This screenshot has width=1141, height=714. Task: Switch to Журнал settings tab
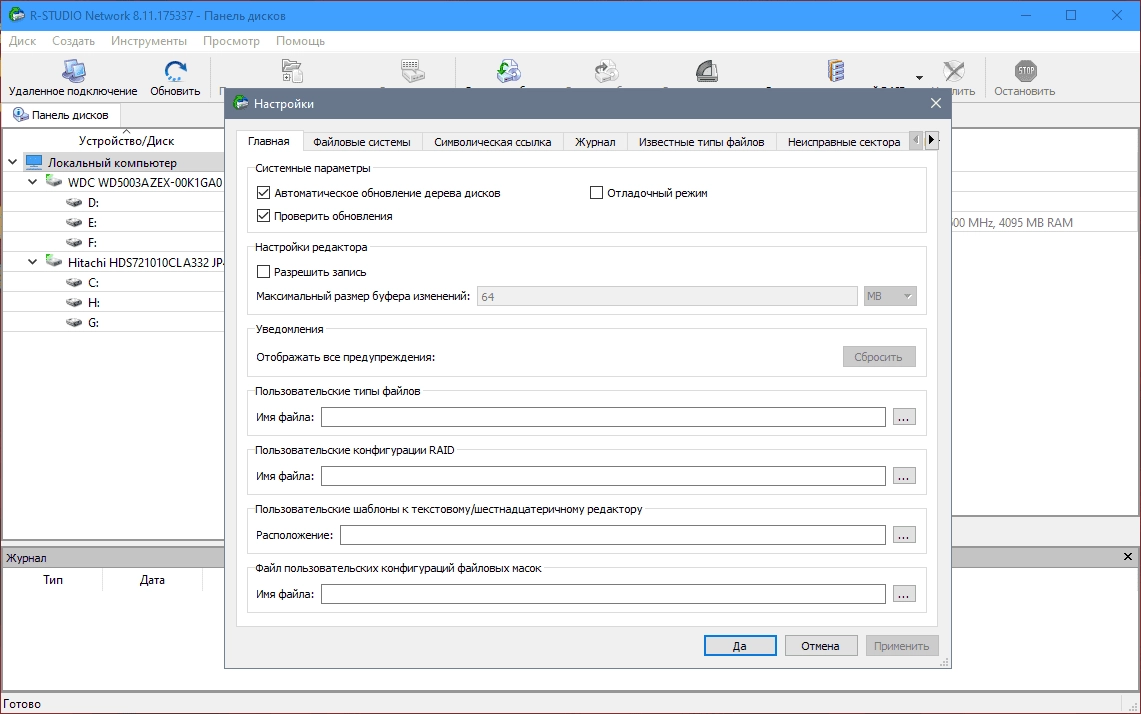point(595,142)
